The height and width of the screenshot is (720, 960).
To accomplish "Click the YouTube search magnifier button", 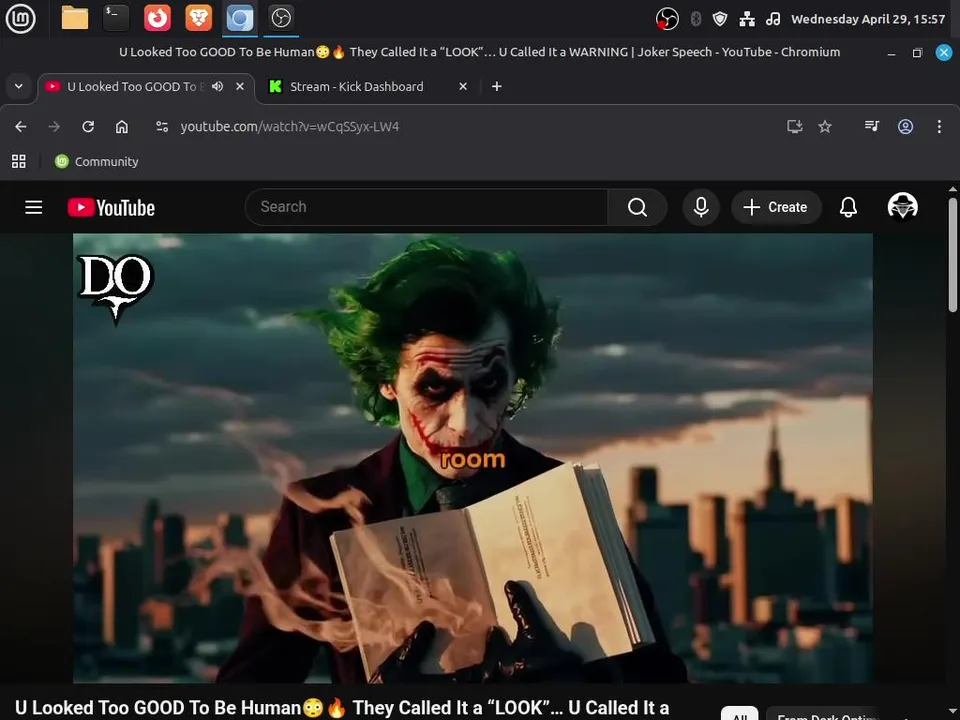I will pos(637,207).
